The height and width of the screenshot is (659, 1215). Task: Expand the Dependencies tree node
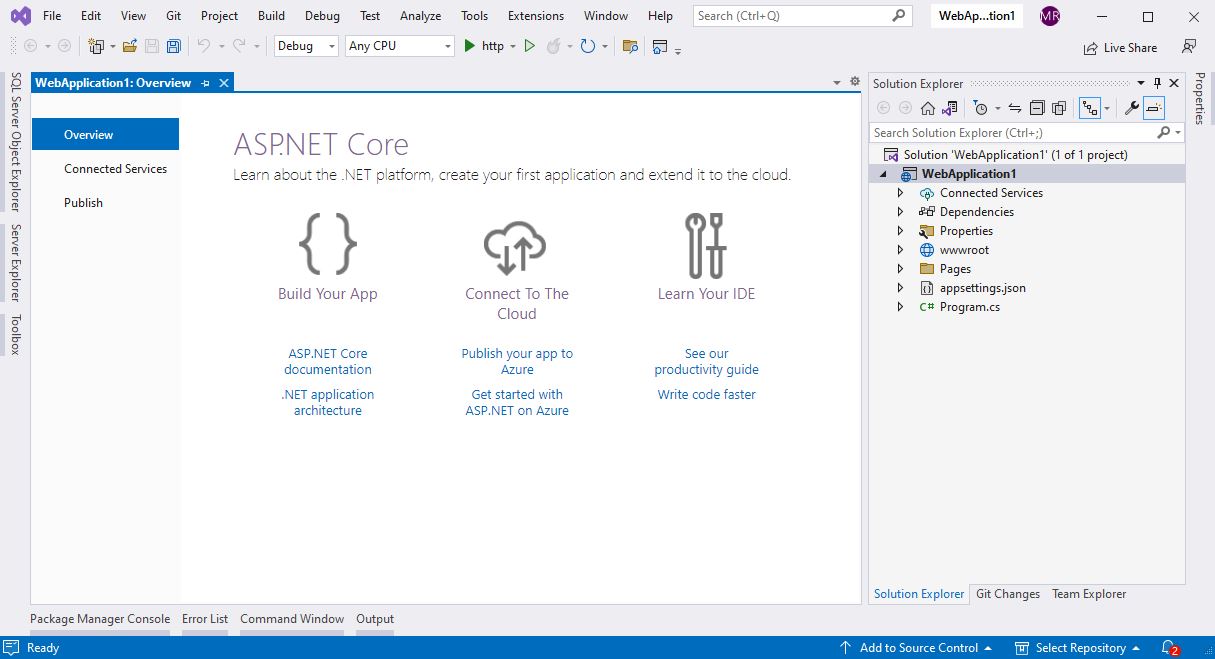pyautogui.click(x=900, y=212)
